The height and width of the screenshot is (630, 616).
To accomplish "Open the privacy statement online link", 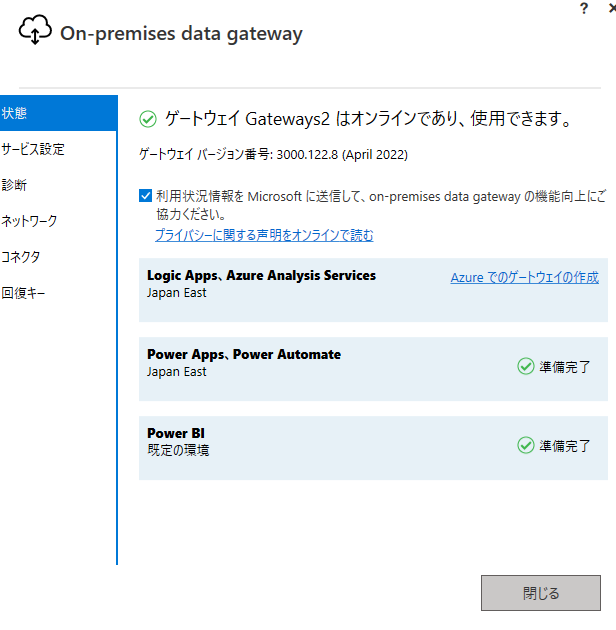I will point(264,235).
